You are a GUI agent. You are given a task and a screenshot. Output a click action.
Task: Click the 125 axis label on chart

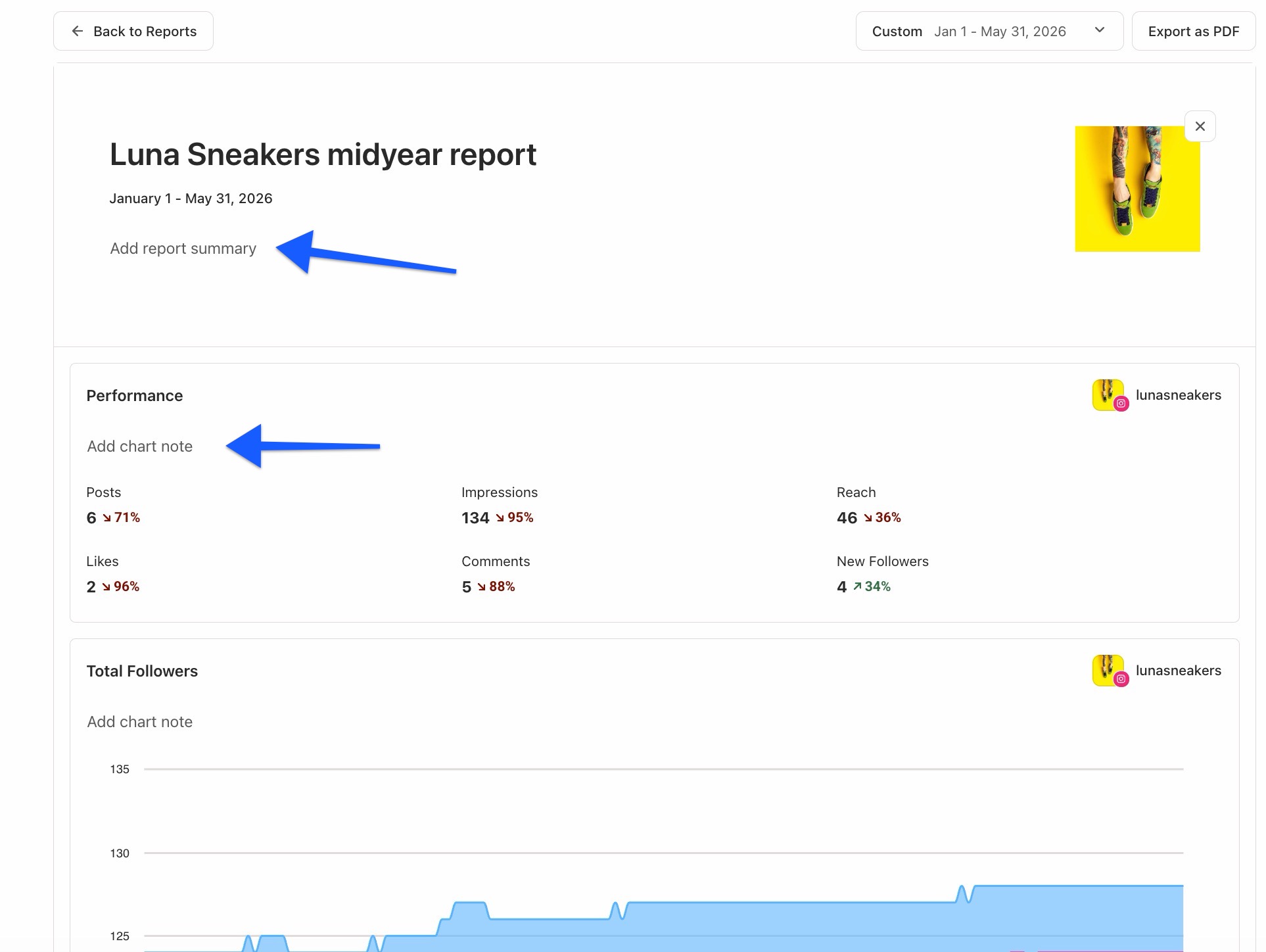(120, 936)
